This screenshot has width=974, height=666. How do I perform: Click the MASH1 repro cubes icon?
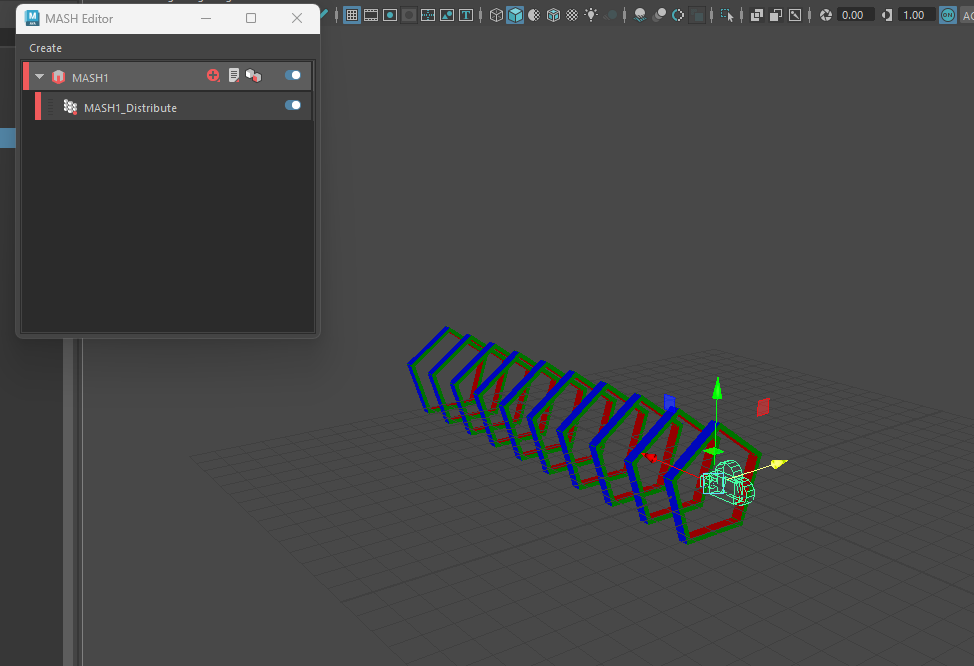click(x=253, y=76)
